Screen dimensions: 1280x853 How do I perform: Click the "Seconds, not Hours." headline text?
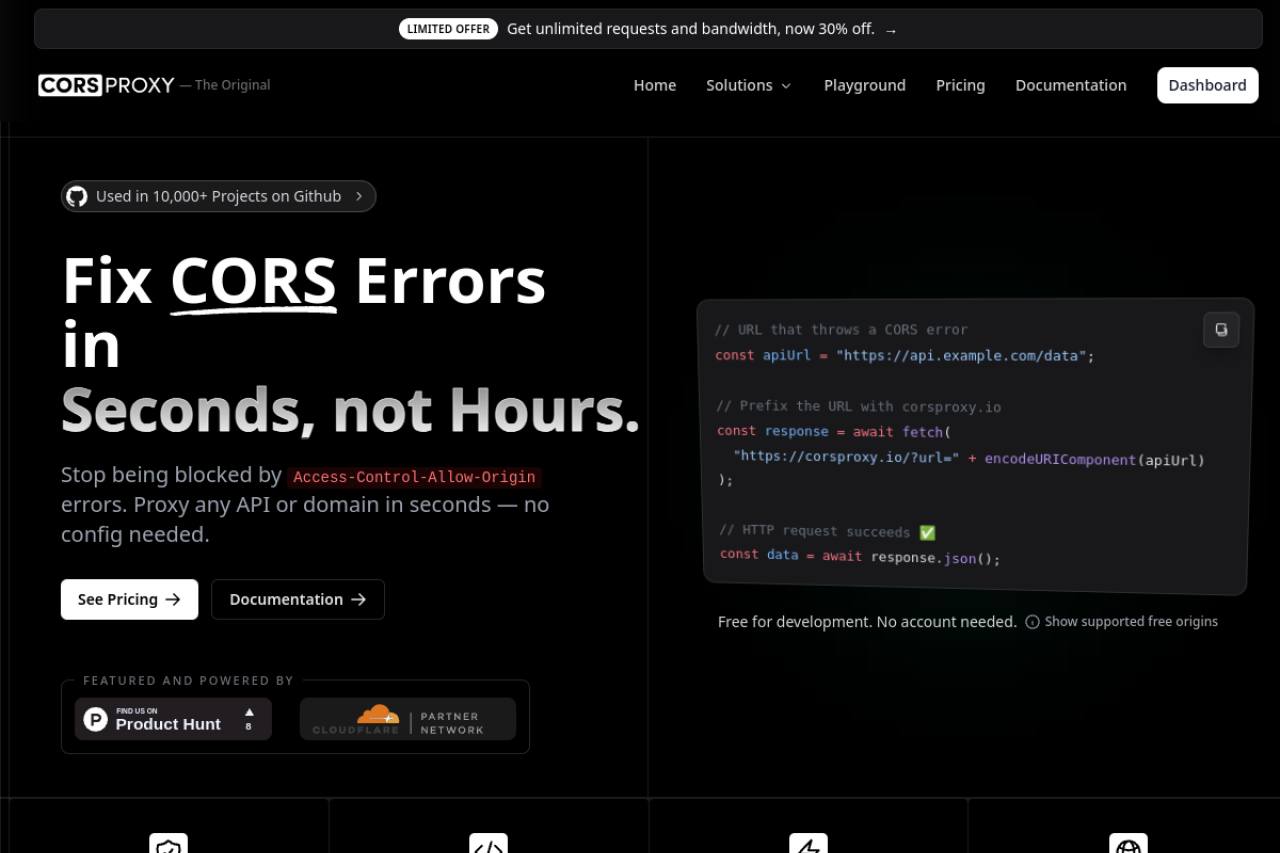point(350,409)
